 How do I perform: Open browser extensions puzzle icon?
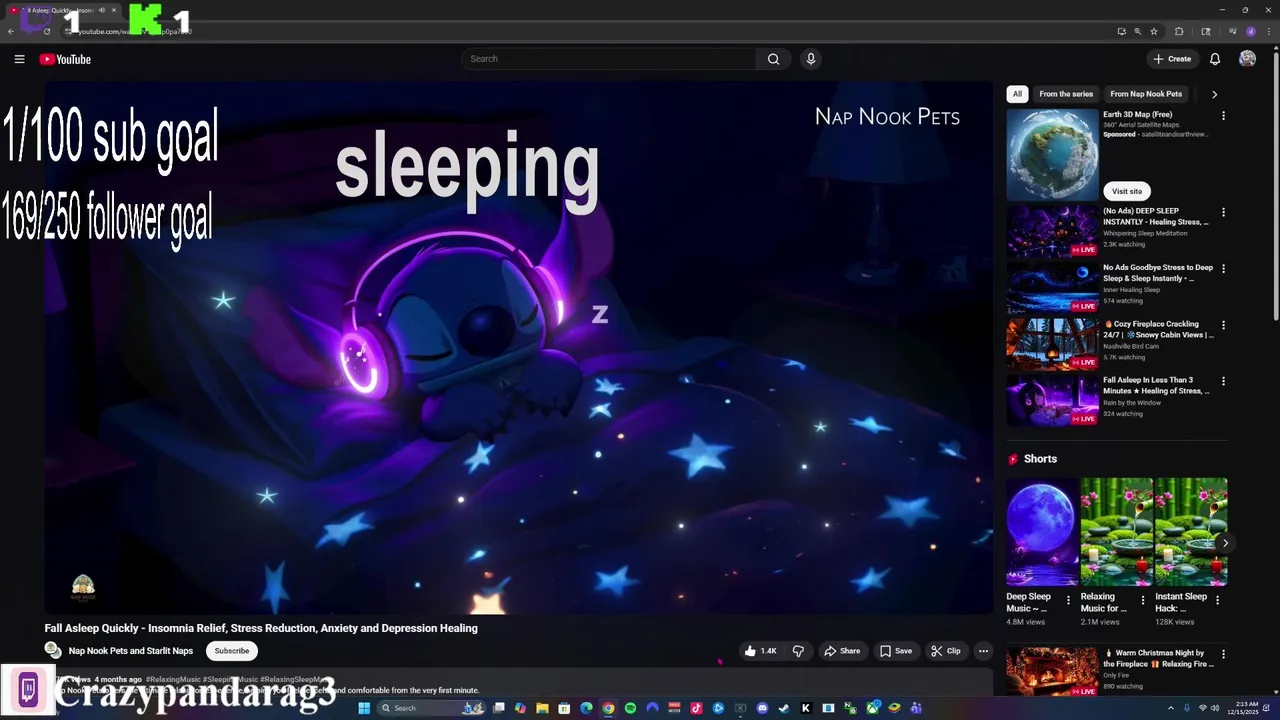point(1179,31)
